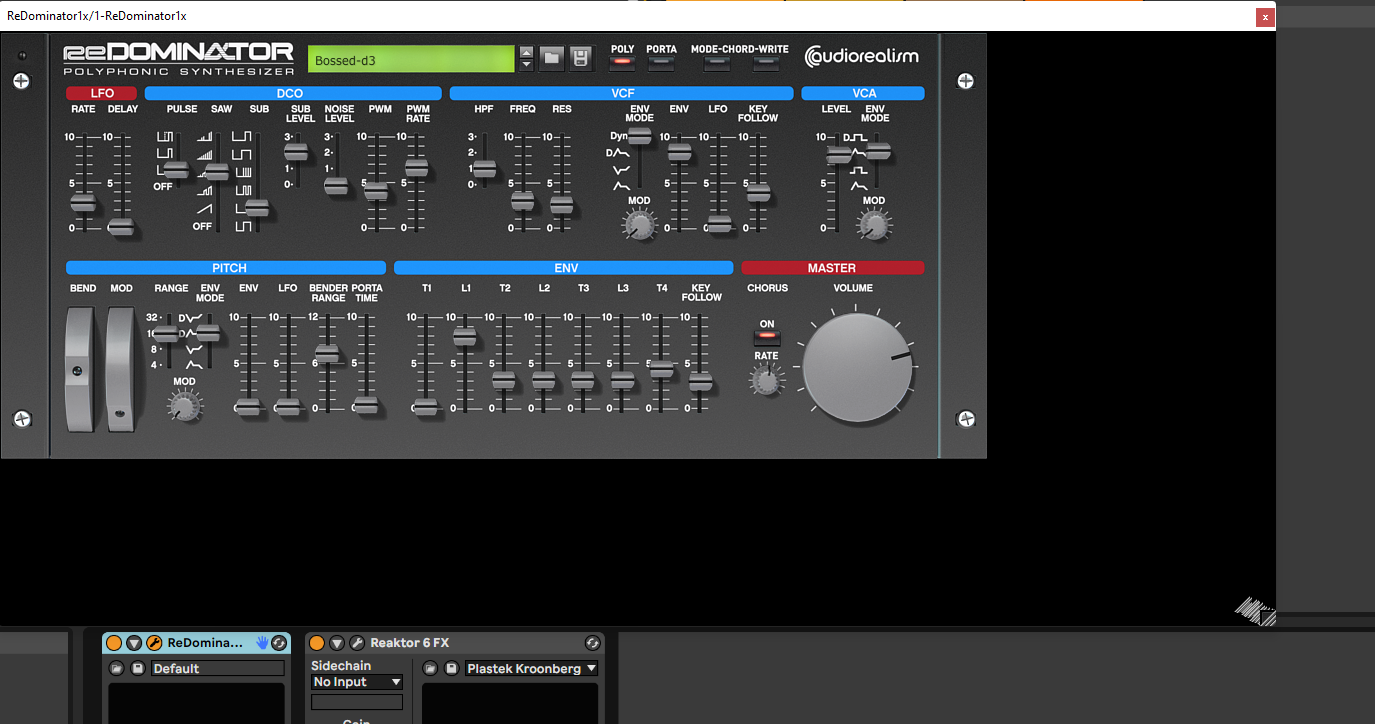The width and height of the screenshot is (1375, 724).
Task: Turn off the ReDominator device activator
Action: (x=114, y=643)
